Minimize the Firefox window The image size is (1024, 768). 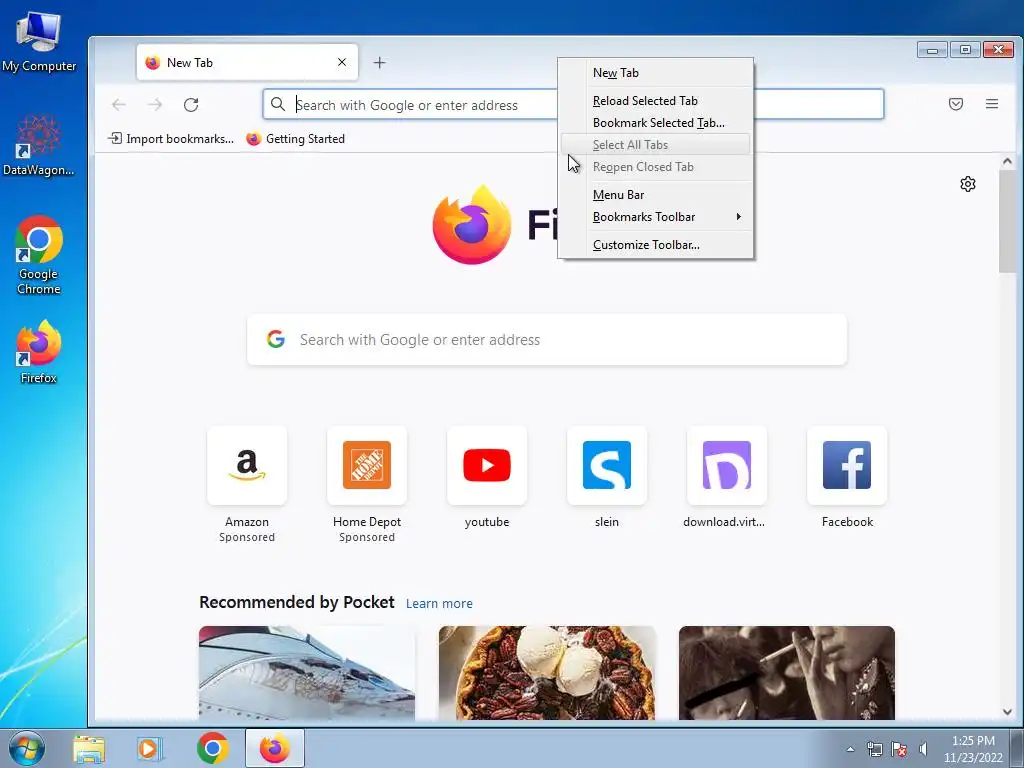pyautogui.click(x=932, y=50)
